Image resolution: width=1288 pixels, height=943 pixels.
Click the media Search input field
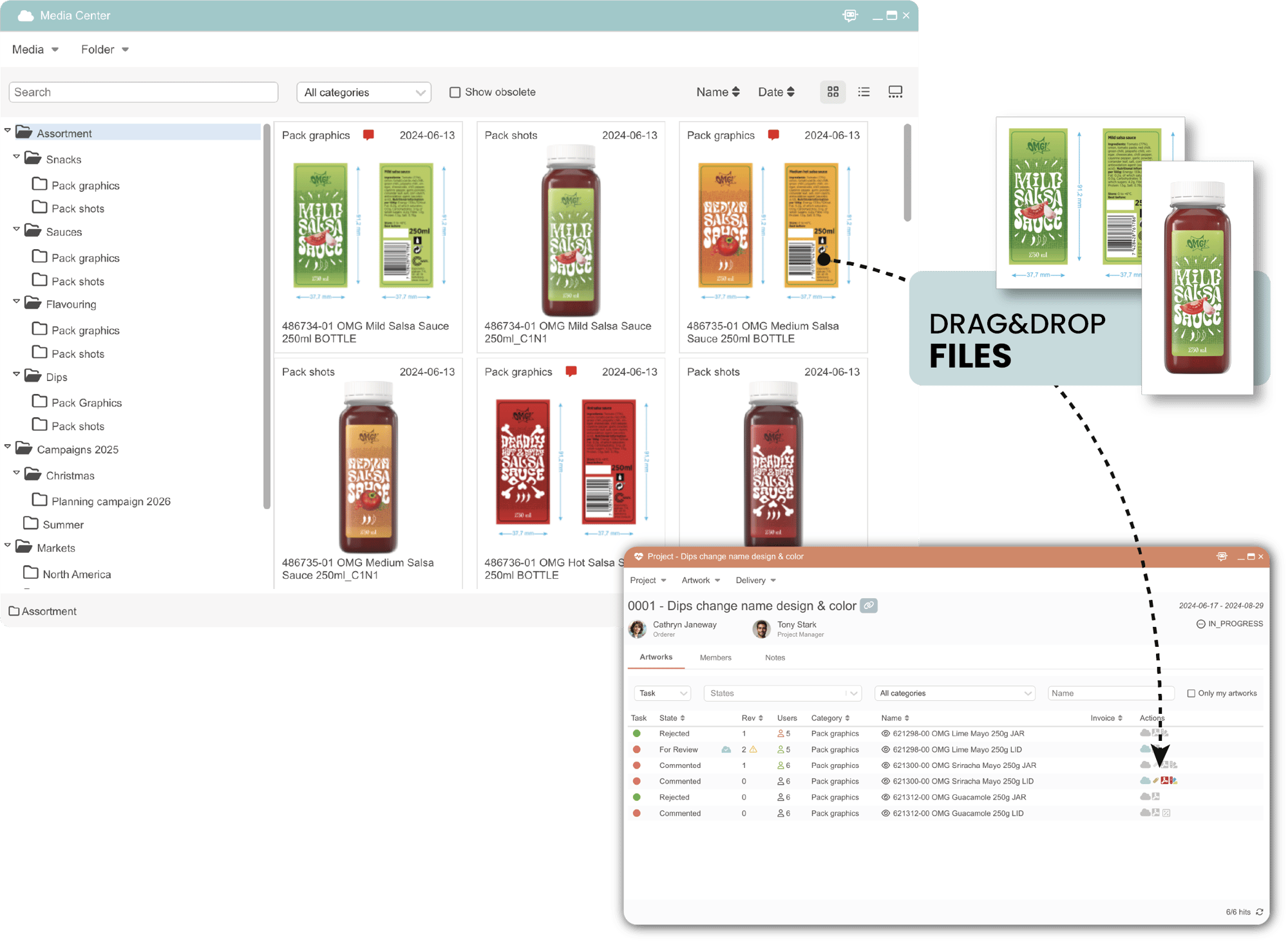pos(143,92)
